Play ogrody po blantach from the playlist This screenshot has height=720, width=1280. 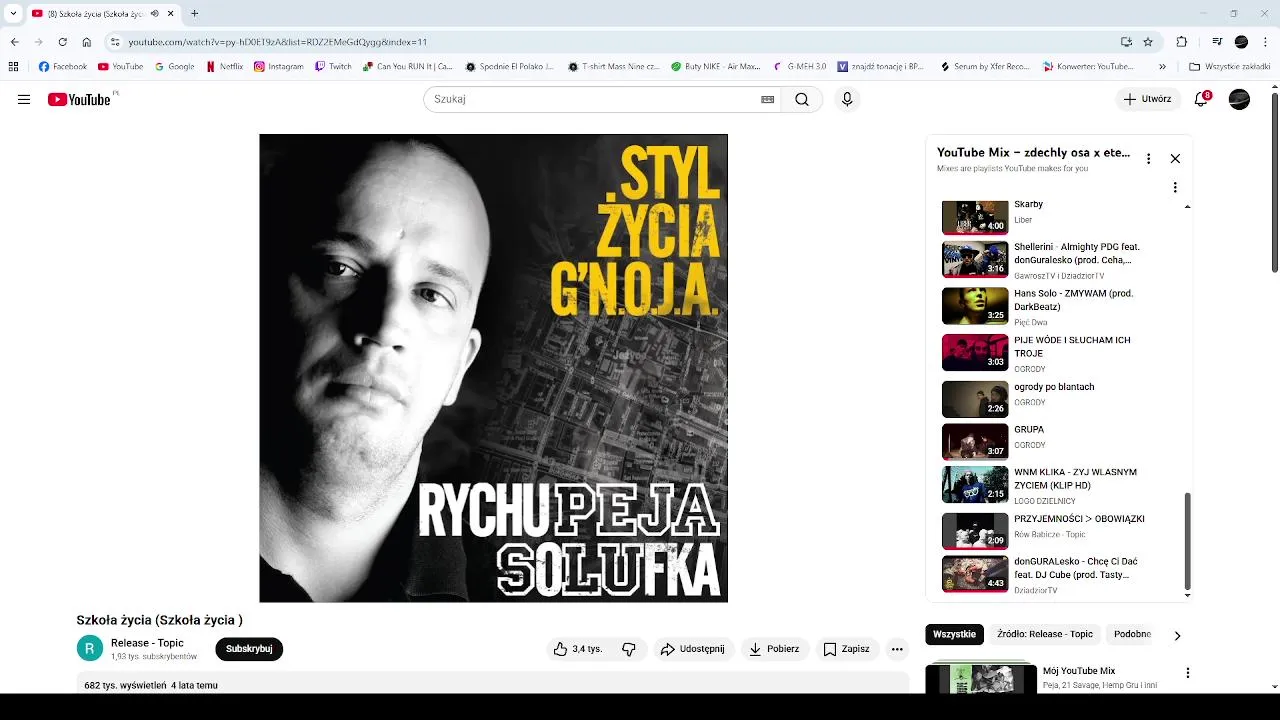click(1060, 398)
